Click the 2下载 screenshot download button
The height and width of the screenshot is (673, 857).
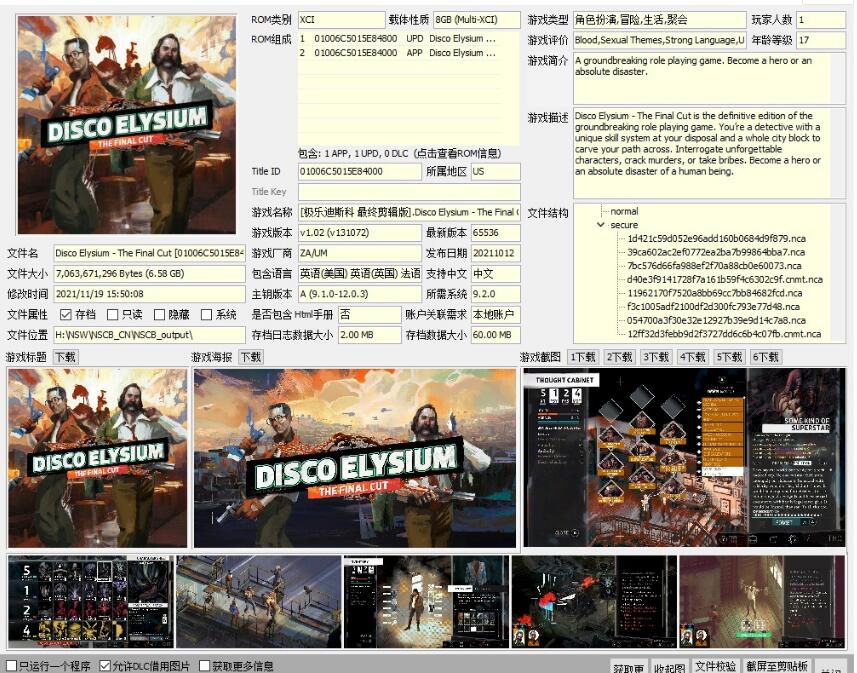(x=619, y=357)
